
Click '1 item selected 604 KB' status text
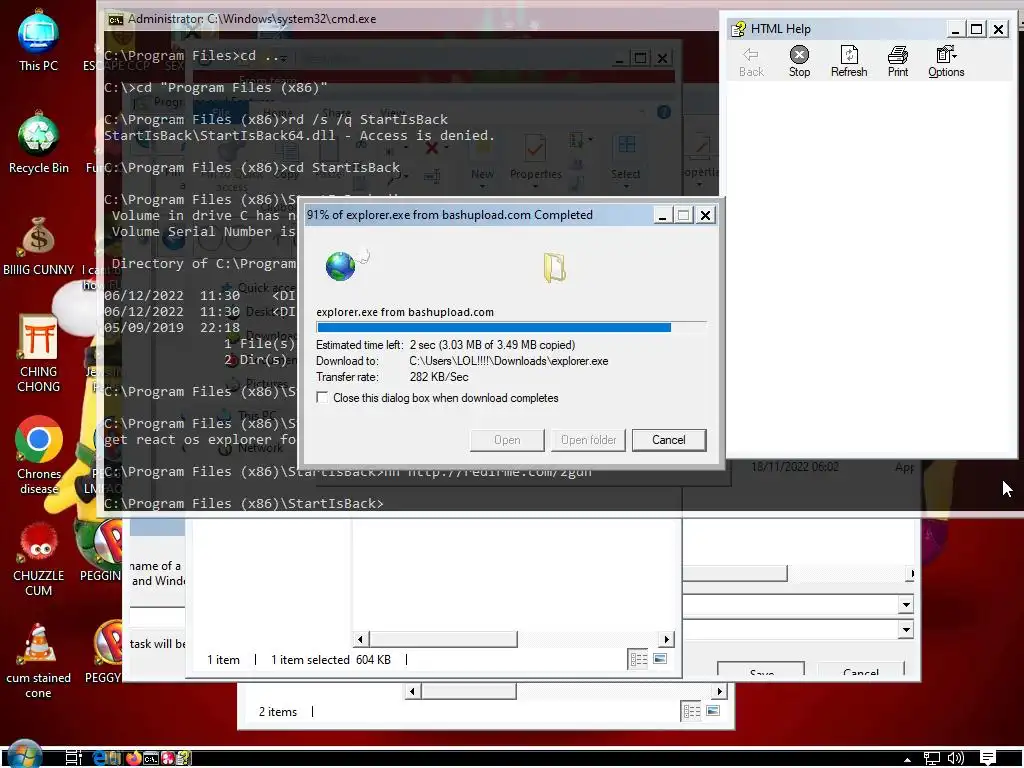pyautogui.click(x=331, y=660)
